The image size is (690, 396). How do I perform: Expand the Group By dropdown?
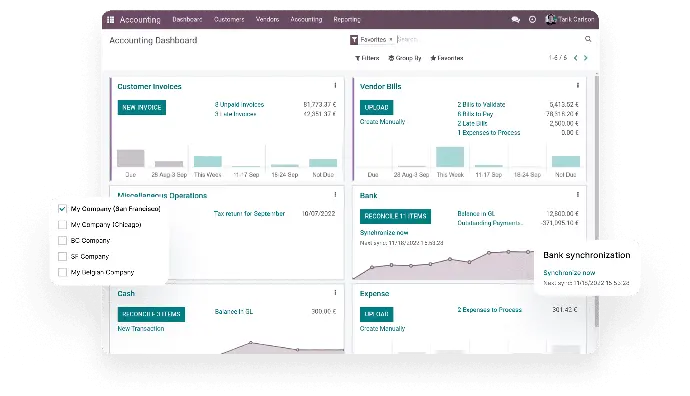tap(405, 58)
